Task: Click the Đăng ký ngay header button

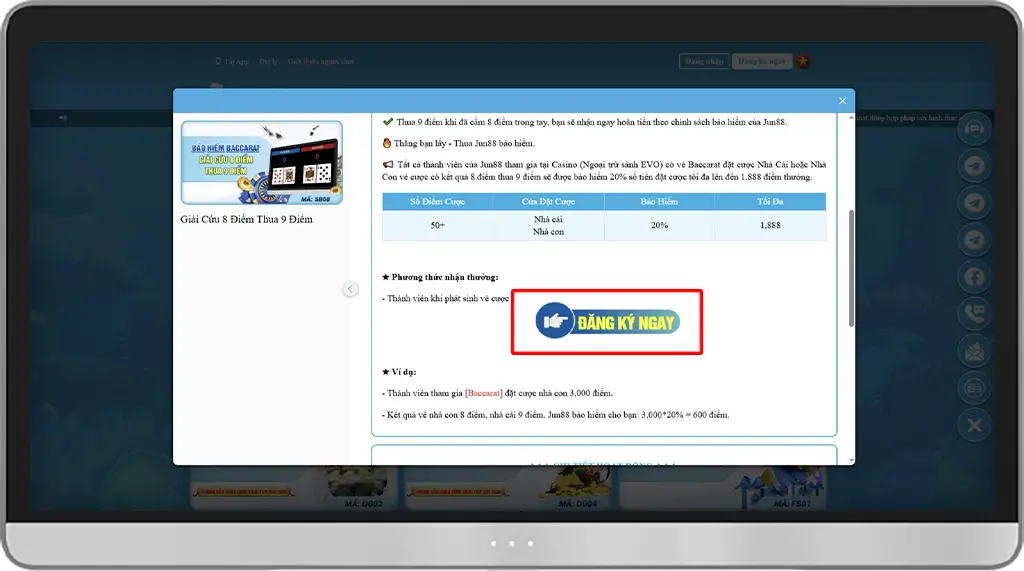Action: coord(761,61)
